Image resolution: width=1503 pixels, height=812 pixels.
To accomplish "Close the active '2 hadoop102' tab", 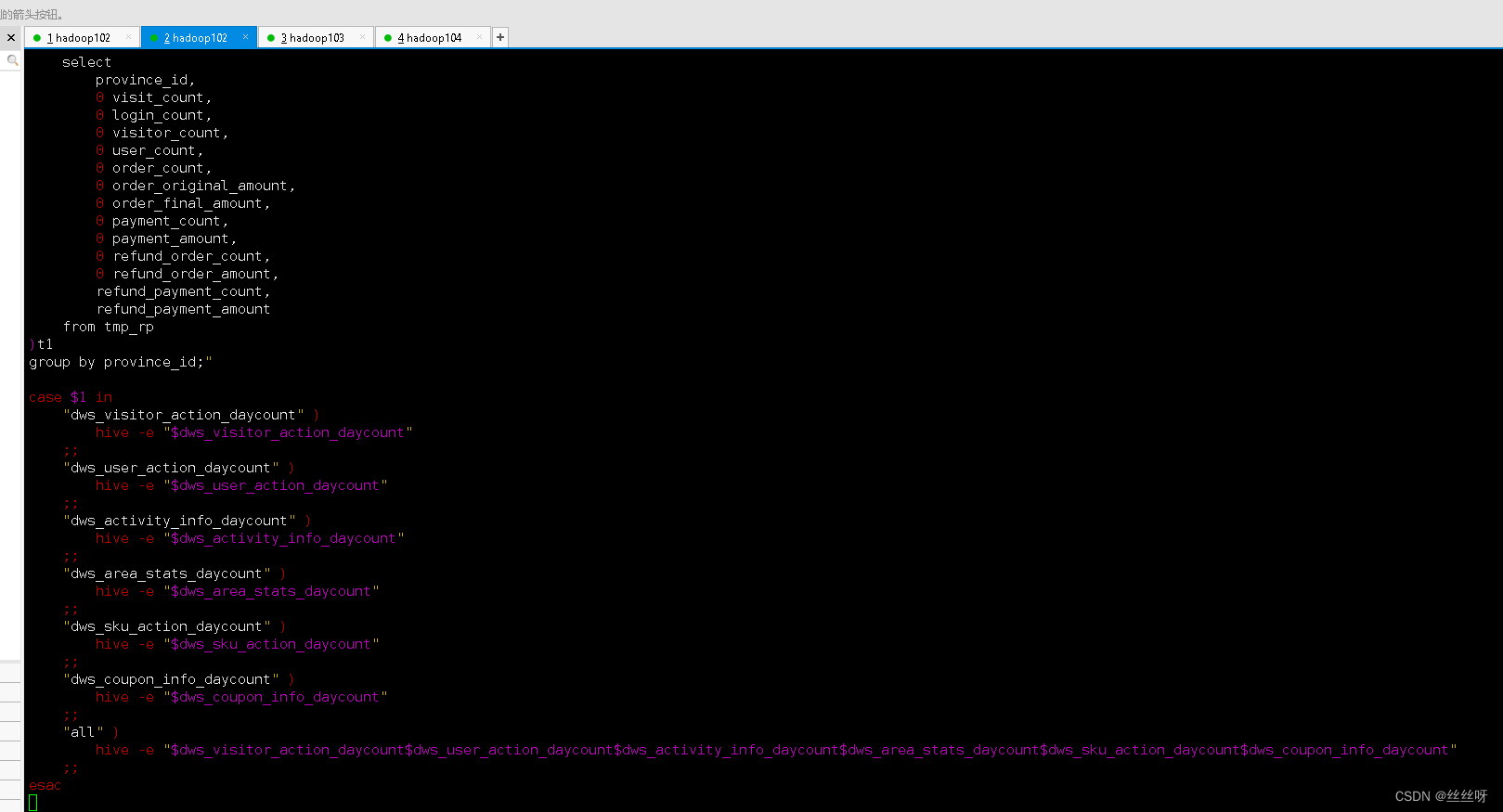I will pyautogui.click(x=245, y=37).
